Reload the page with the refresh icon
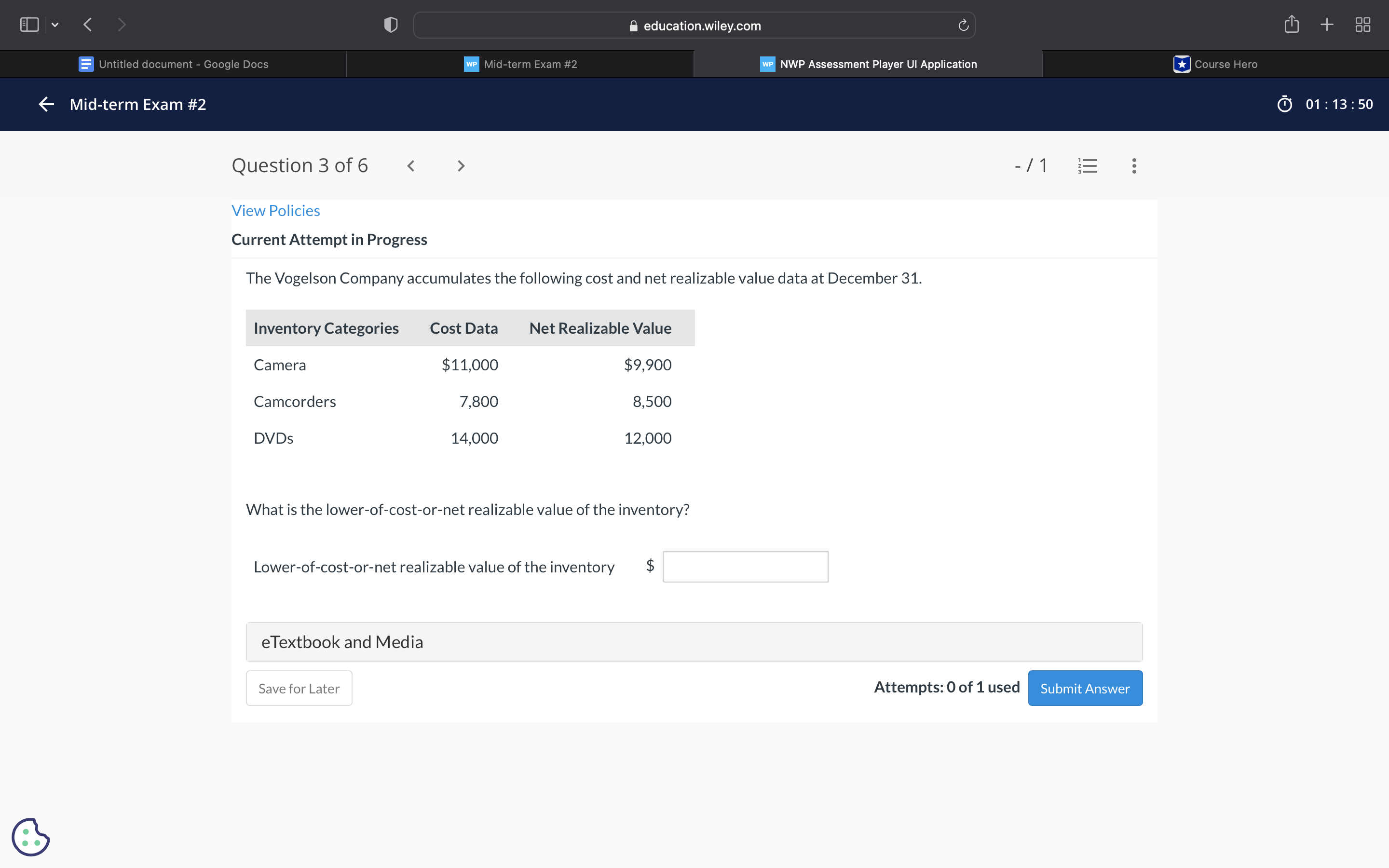The image size is (1389, 868). [x=963, y=25]
